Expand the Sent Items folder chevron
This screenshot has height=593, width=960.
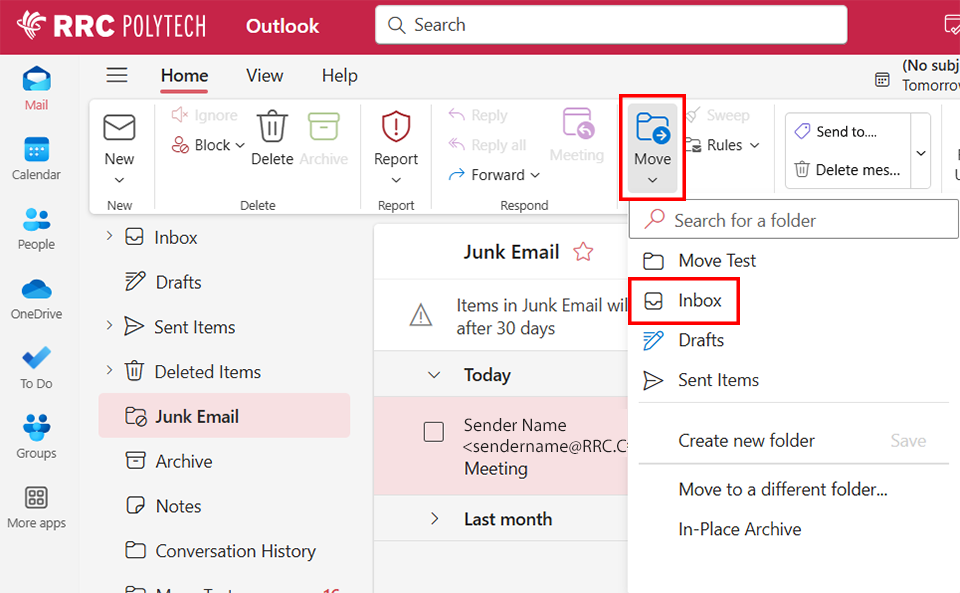[x=109, y=326]
